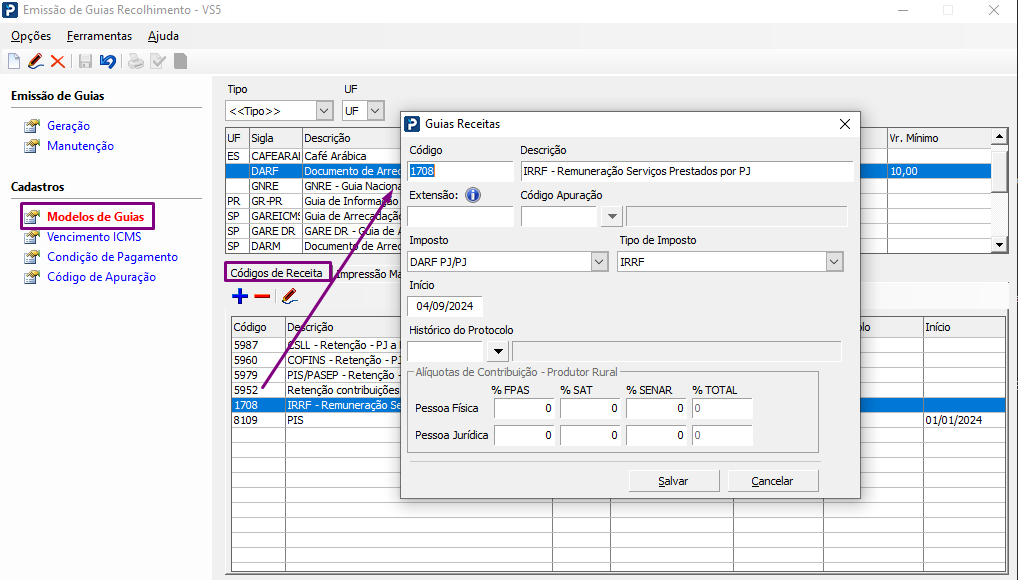Click the blue plus add receita icon
This screenshot has height=580, width=1018.
click(x=240, y=296)
